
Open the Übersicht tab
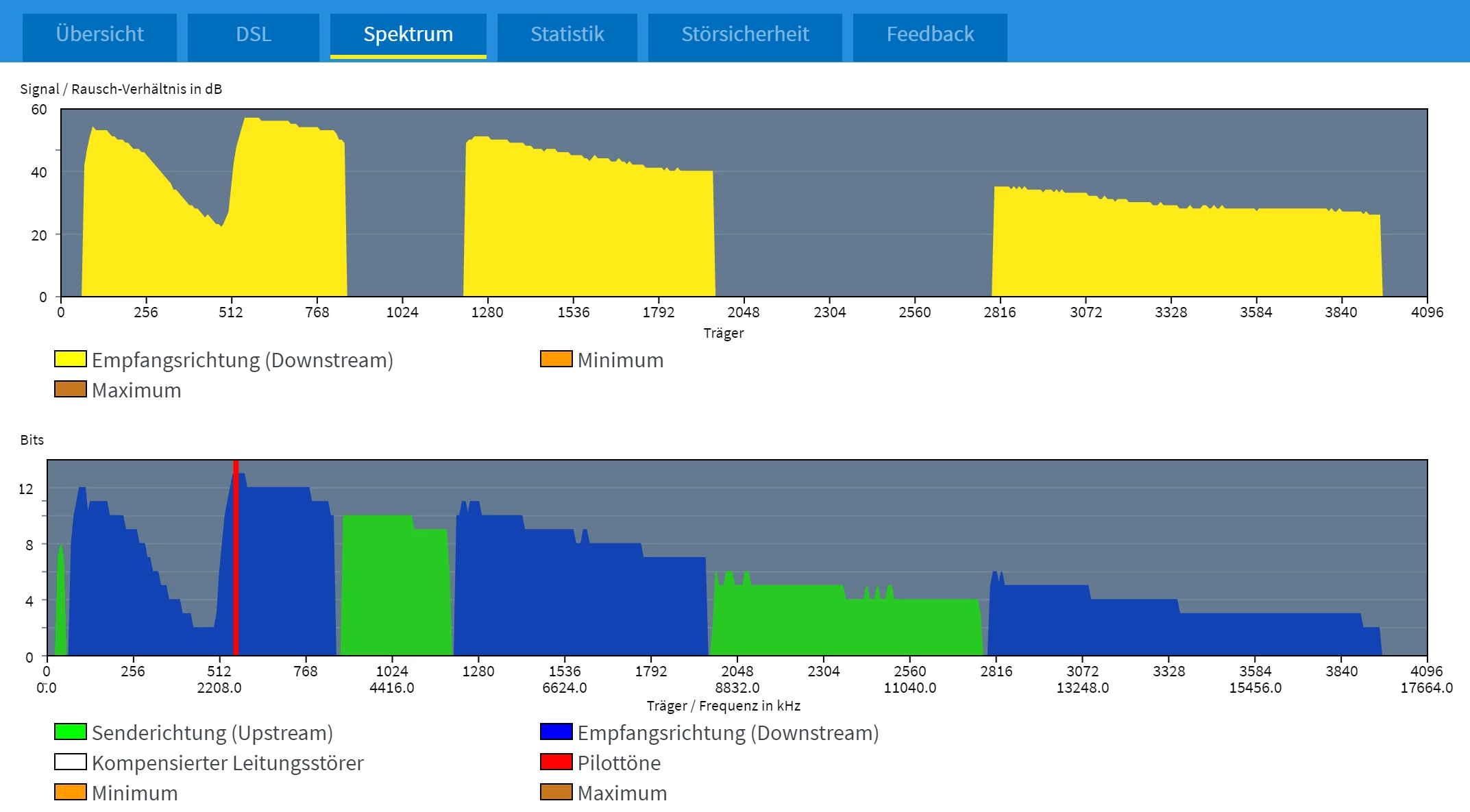tap(99, 34)
